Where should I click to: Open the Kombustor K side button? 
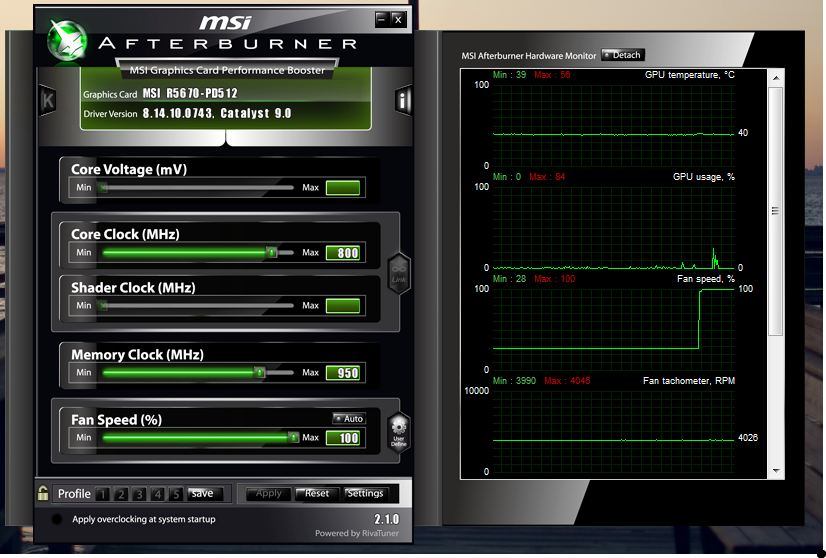48,100
